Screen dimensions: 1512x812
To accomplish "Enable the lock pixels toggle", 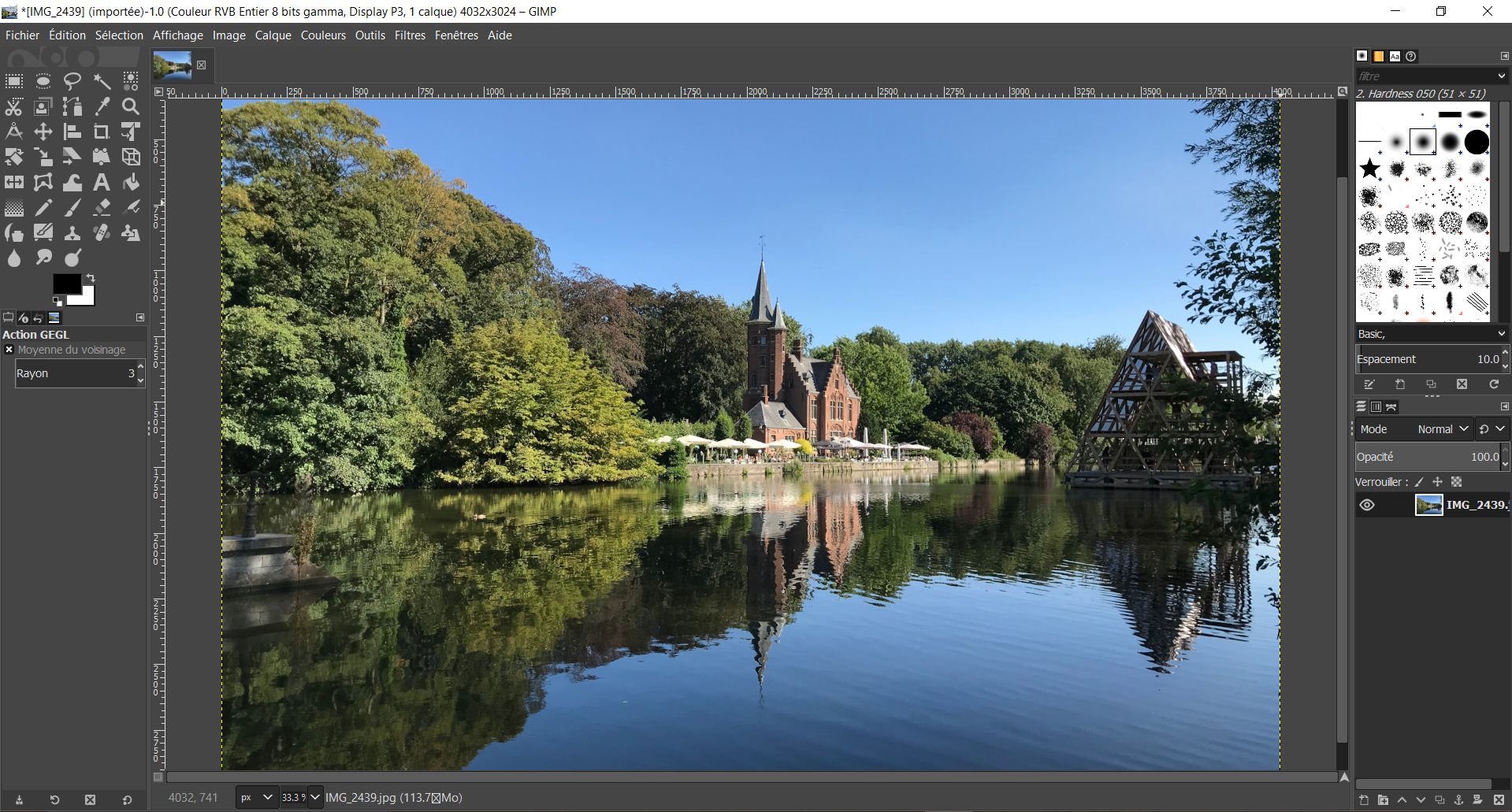I will 1419,482.
